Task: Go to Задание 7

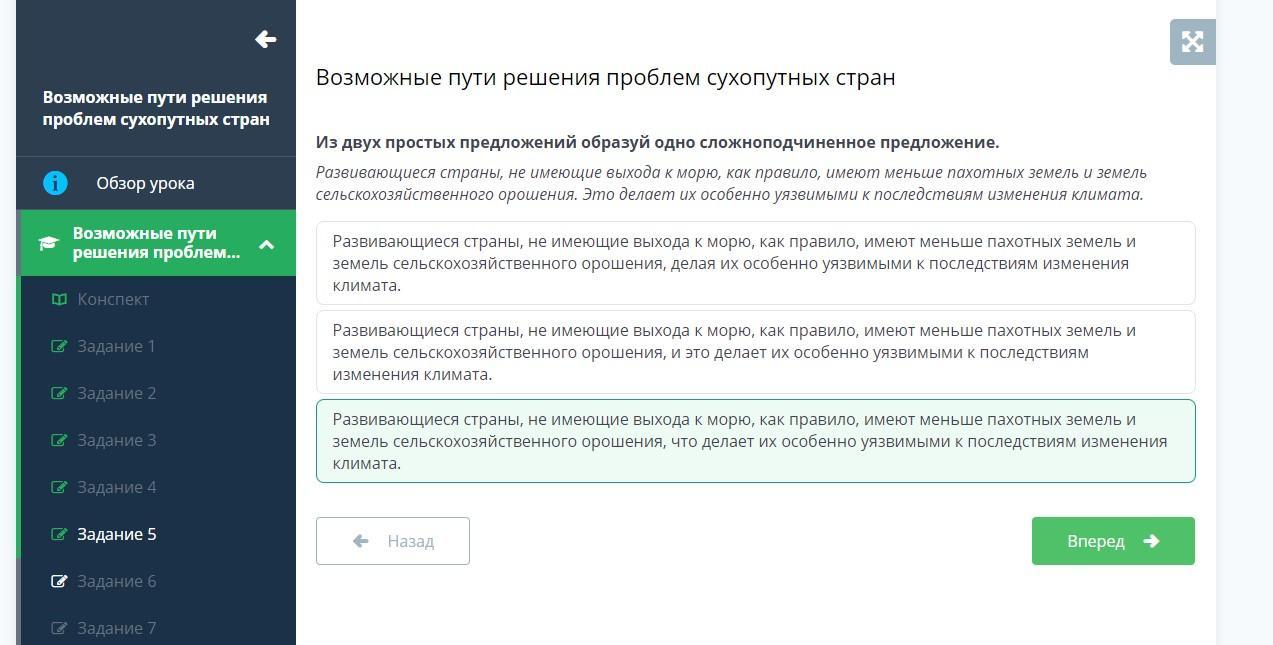Action: click(117, 628)
